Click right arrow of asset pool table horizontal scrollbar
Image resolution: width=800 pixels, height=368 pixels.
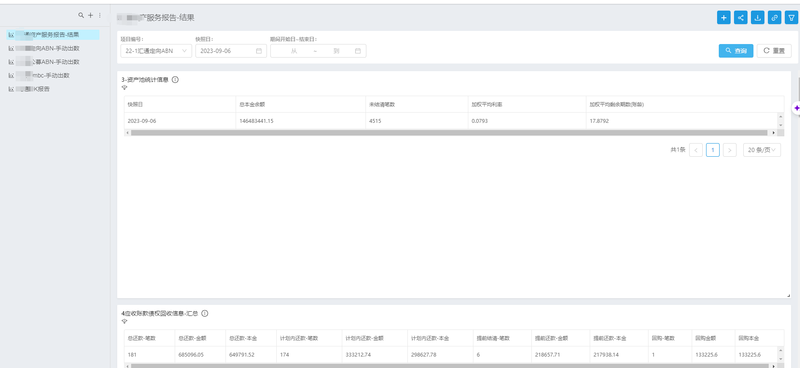pos(773,133)
